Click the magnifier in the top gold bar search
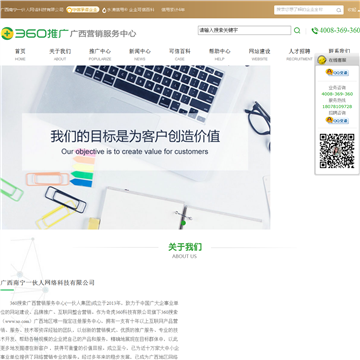 coord(338,10)
